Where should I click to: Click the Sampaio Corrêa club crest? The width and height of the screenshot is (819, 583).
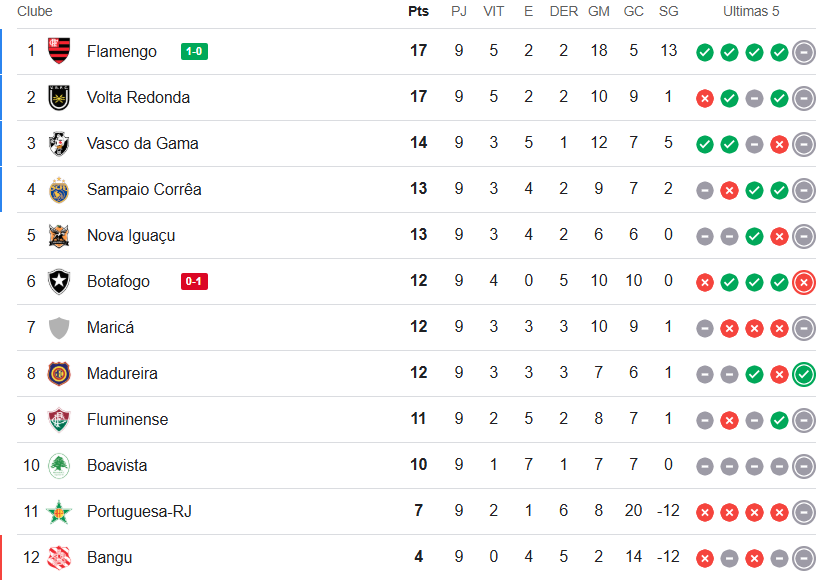pos(59,189)
